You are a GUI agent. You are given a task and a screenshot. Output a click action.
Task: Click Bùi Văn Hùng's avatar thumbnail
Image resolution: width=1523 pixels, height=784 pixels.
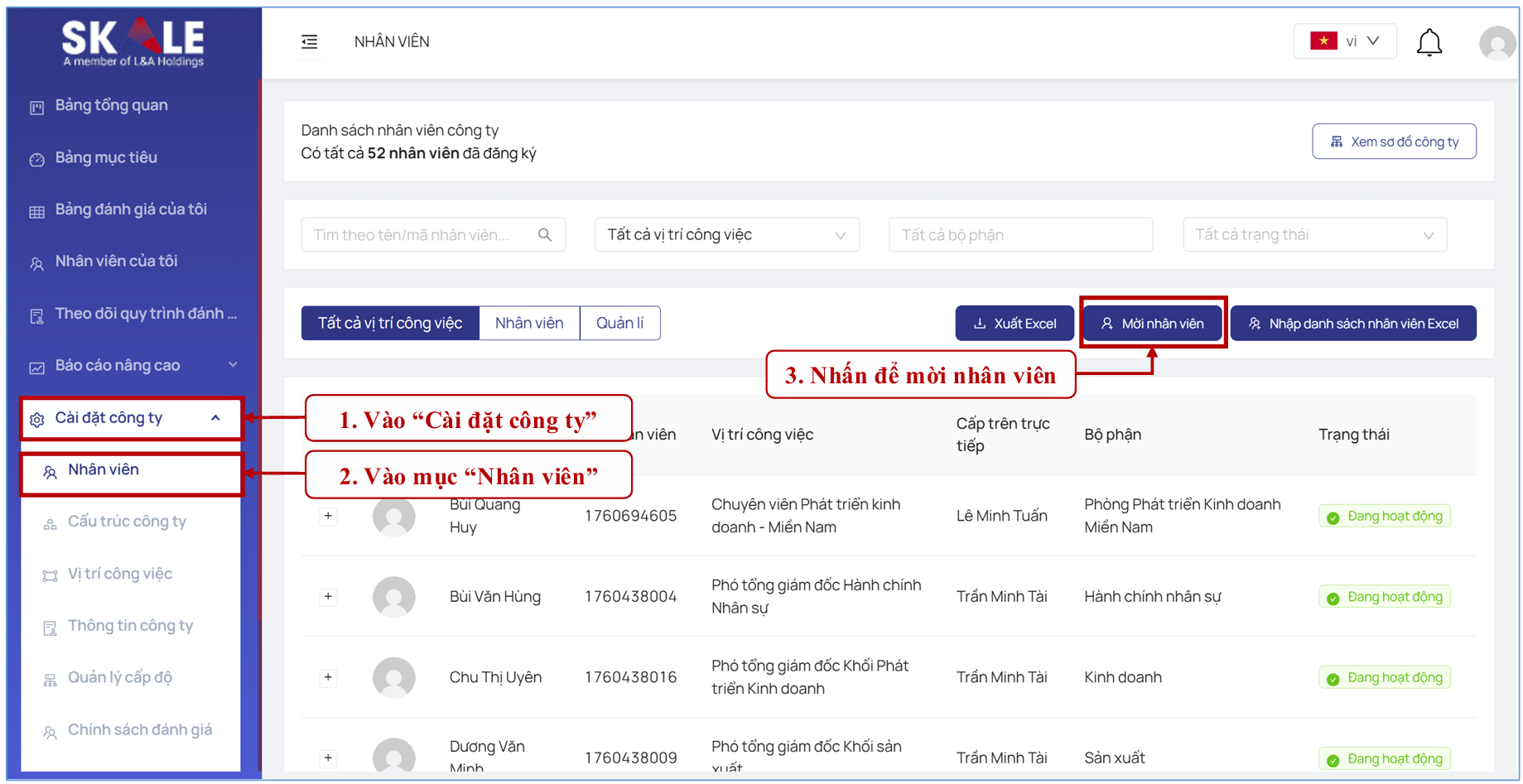393,597
